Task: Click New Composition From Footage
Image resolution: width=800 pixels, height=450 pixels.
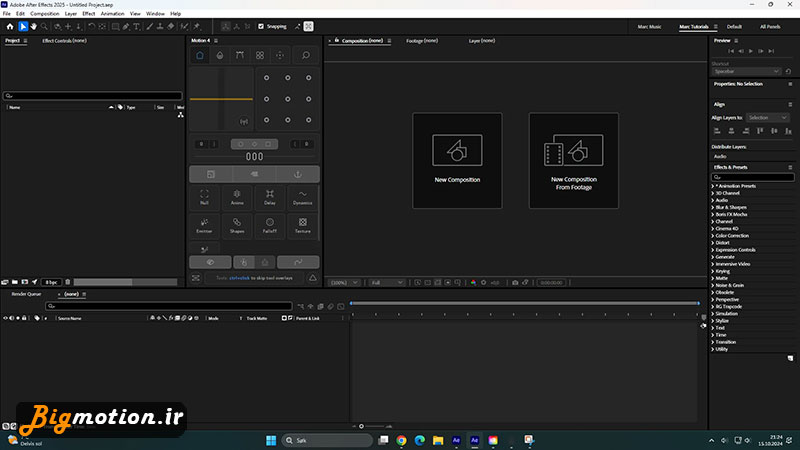Action: point(573,160)
